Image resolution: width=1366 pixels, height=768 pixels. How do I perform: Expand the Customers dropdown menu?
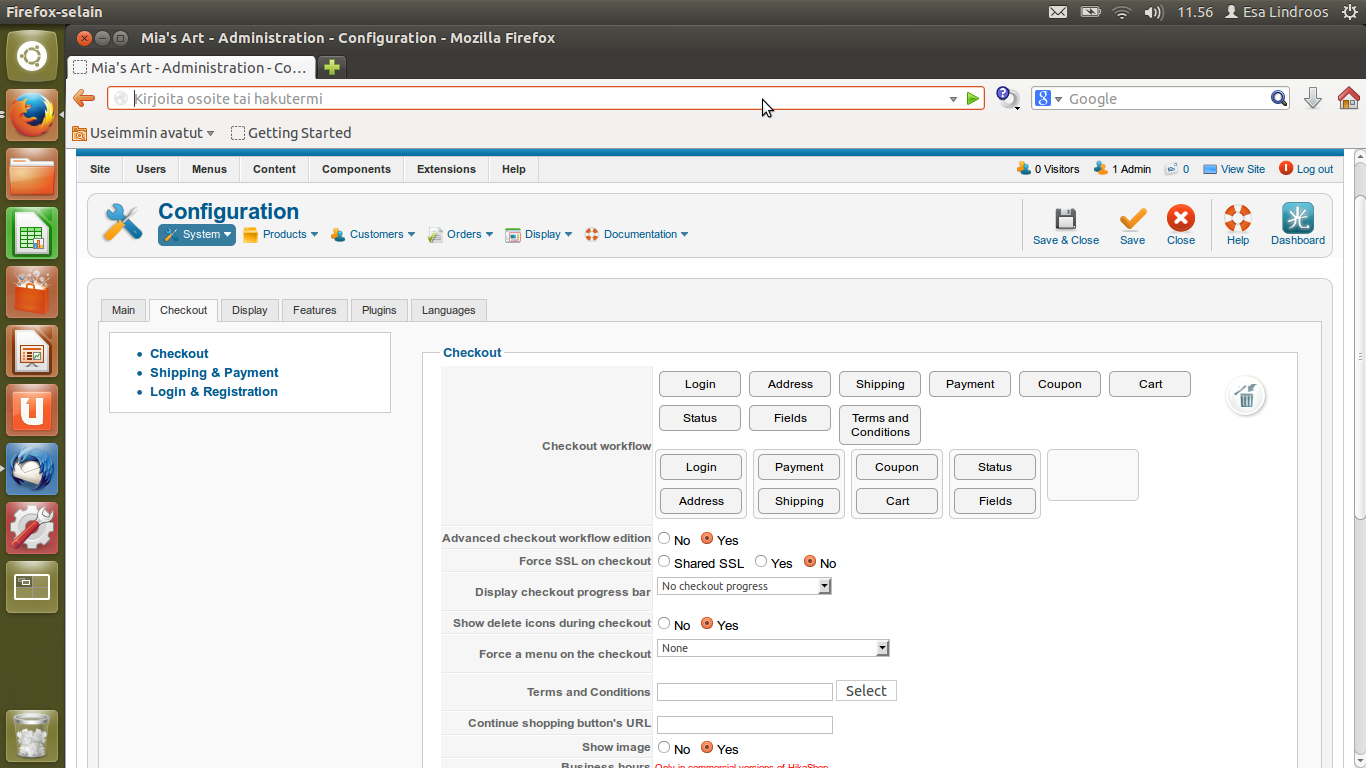click(x=372, y=234)
